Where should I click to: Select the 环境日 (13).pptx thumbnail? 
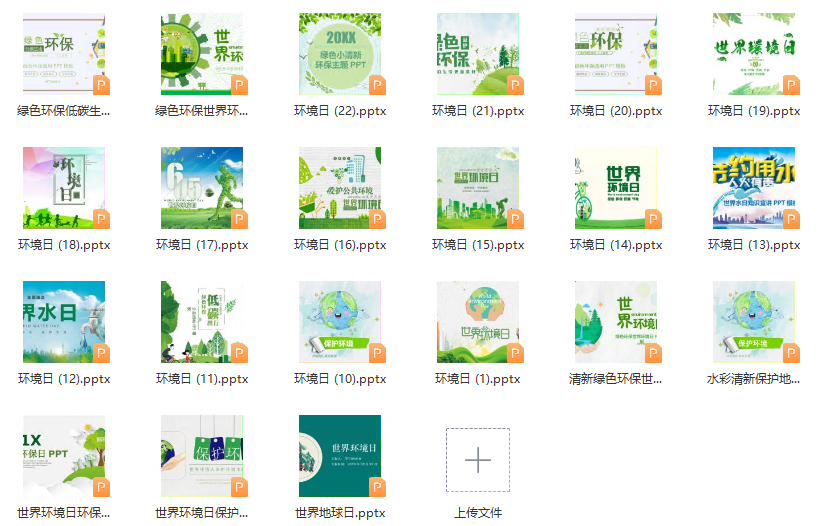[x=754, y=187]
